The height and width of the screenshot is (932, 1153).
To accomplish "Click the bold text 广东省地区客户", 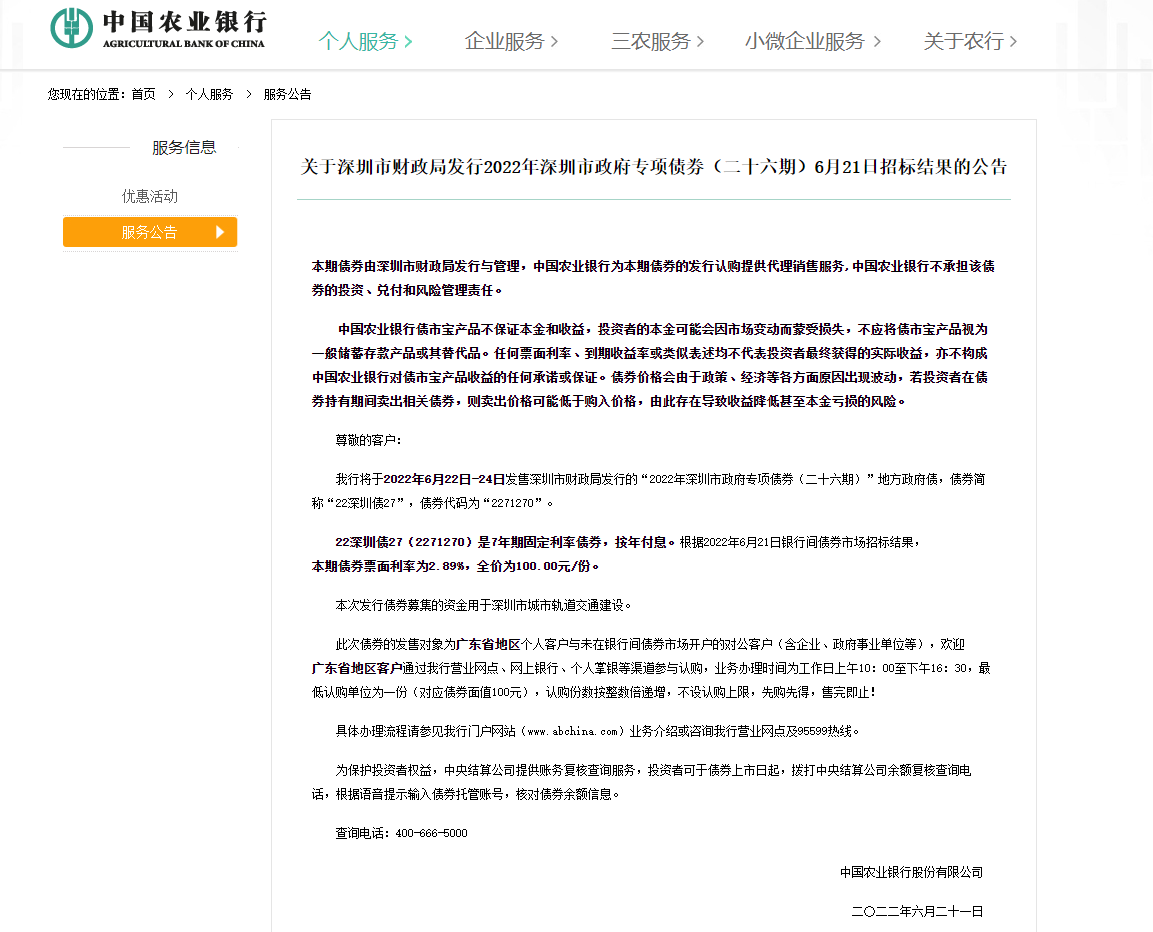I will 357,669.
